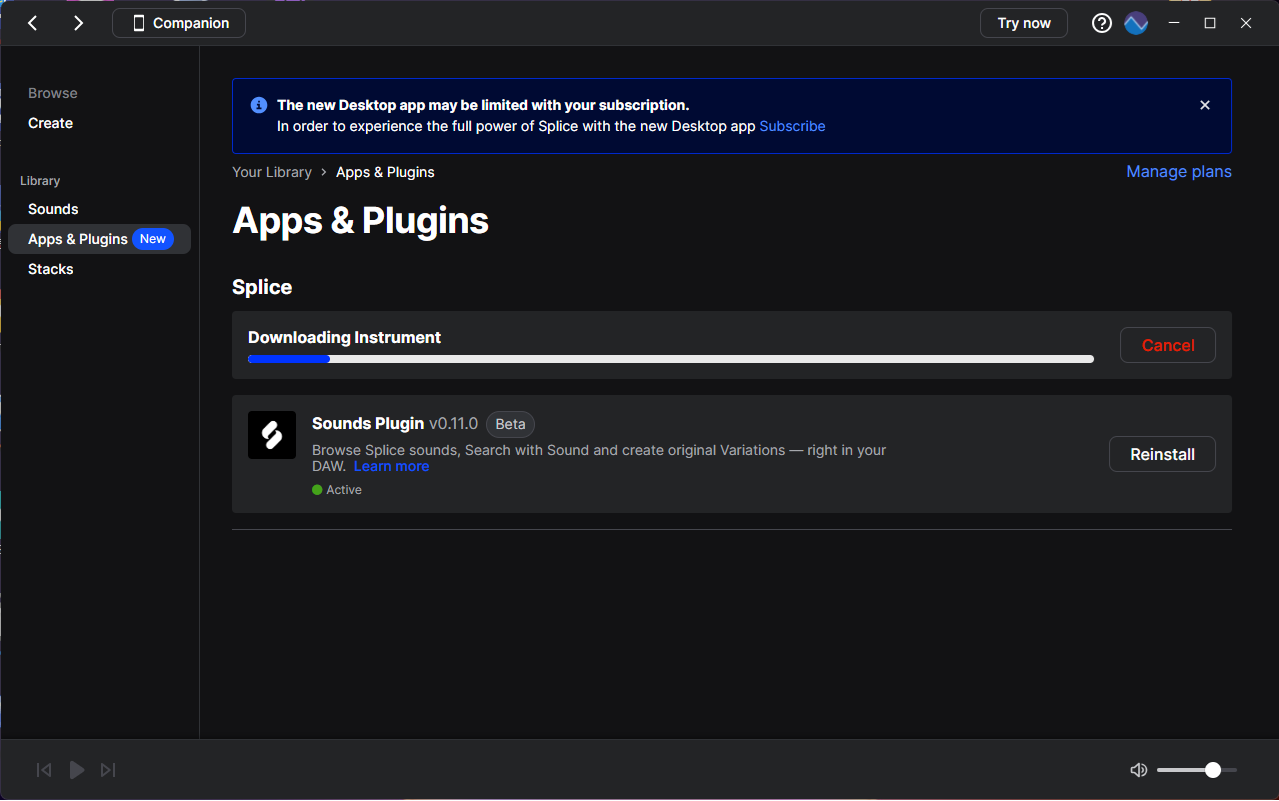Minimize the Splice window
Screen dimensions: 1279x801
tap(1174, 23)
